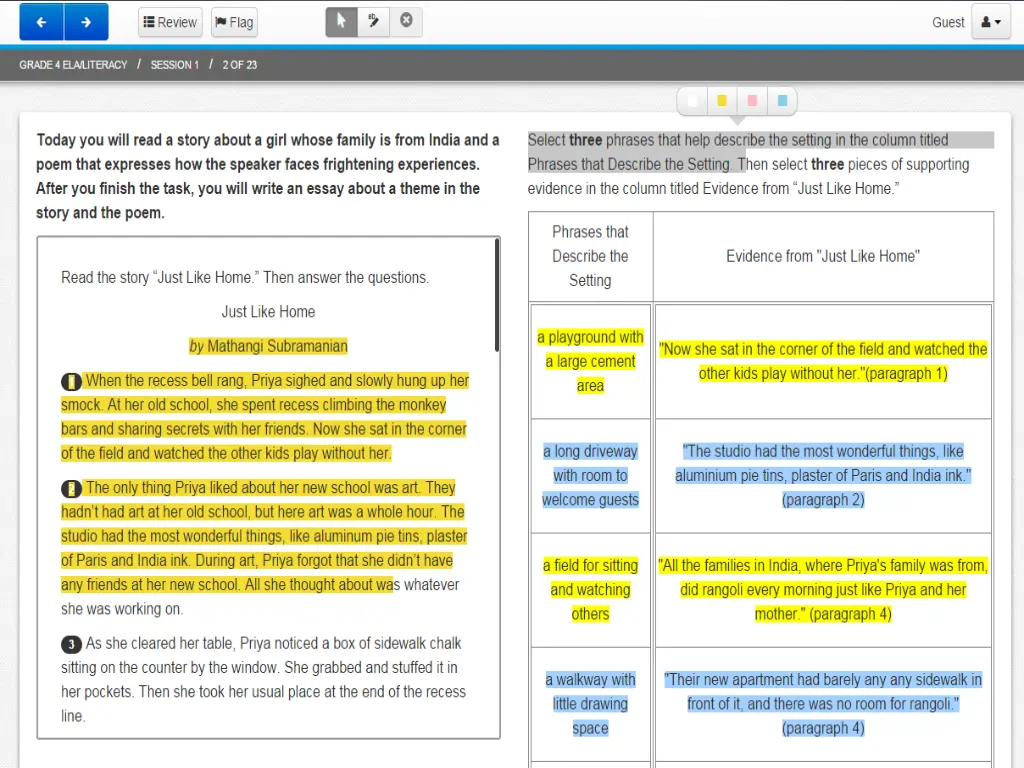Activate the answer eliminator tool
Image resolution: width=1024 pixels, height=768 pixels.
(x=374, y=22)
